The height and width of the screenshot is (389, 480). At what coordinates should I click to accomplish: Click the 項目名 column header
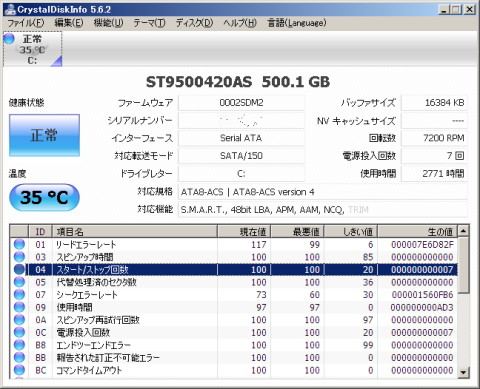(x=135, y=232)
